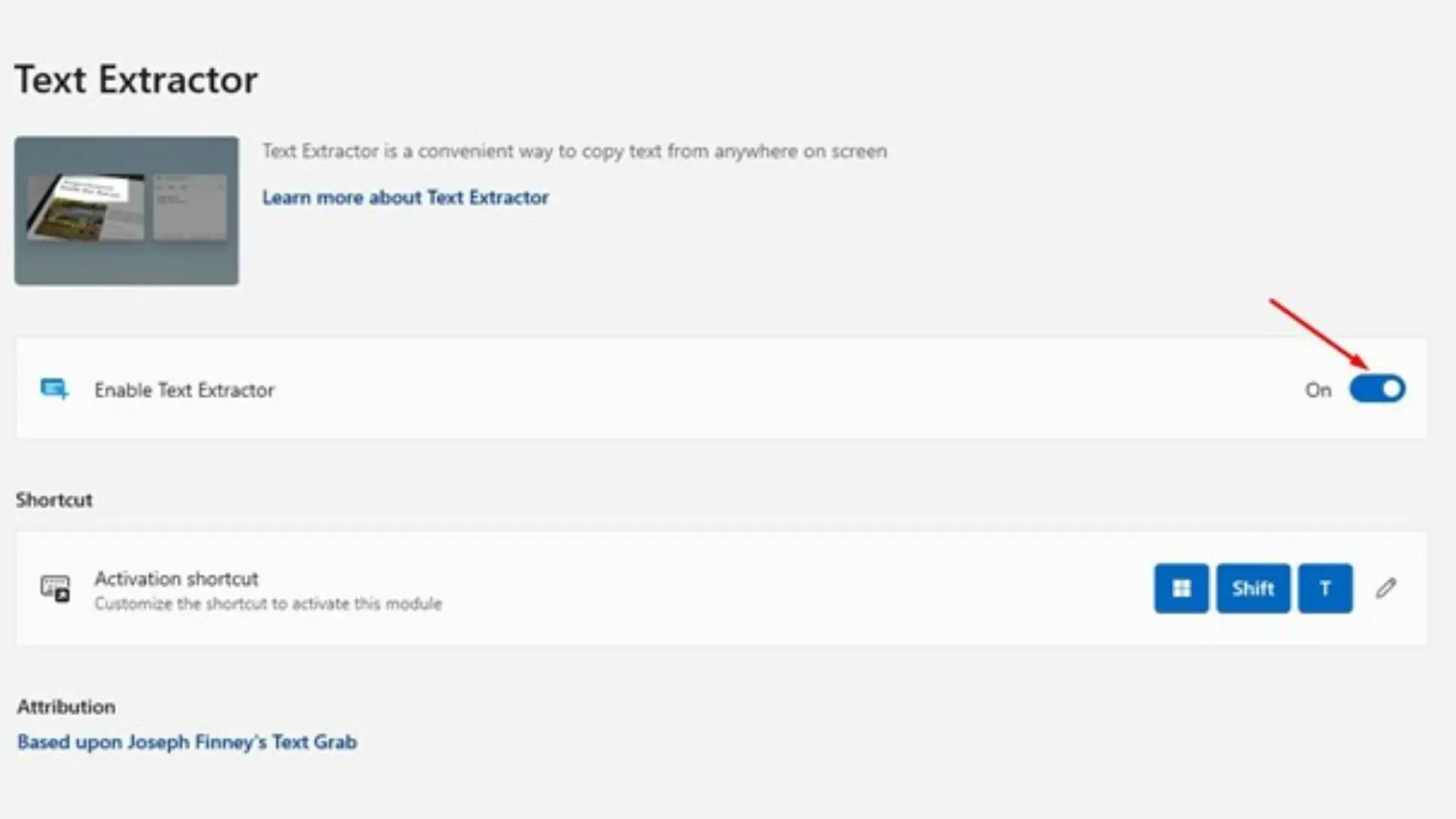Click the Text Extractor module icon
Image resolution: width=1456 pixels, height=819 pixels.
55,389
